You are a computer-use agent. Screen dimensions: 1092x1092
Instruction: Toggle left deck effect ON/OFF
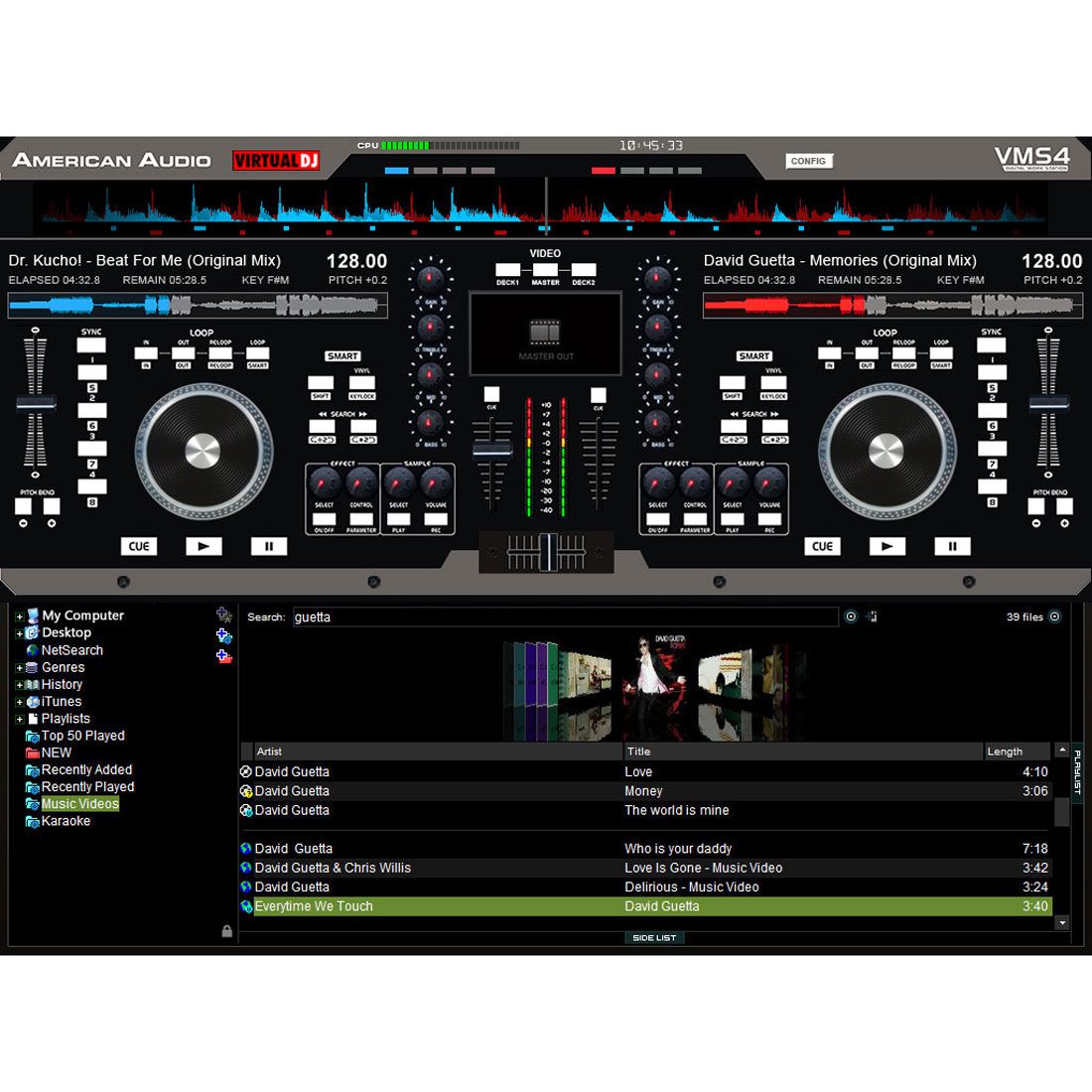[x=324, y=519]
